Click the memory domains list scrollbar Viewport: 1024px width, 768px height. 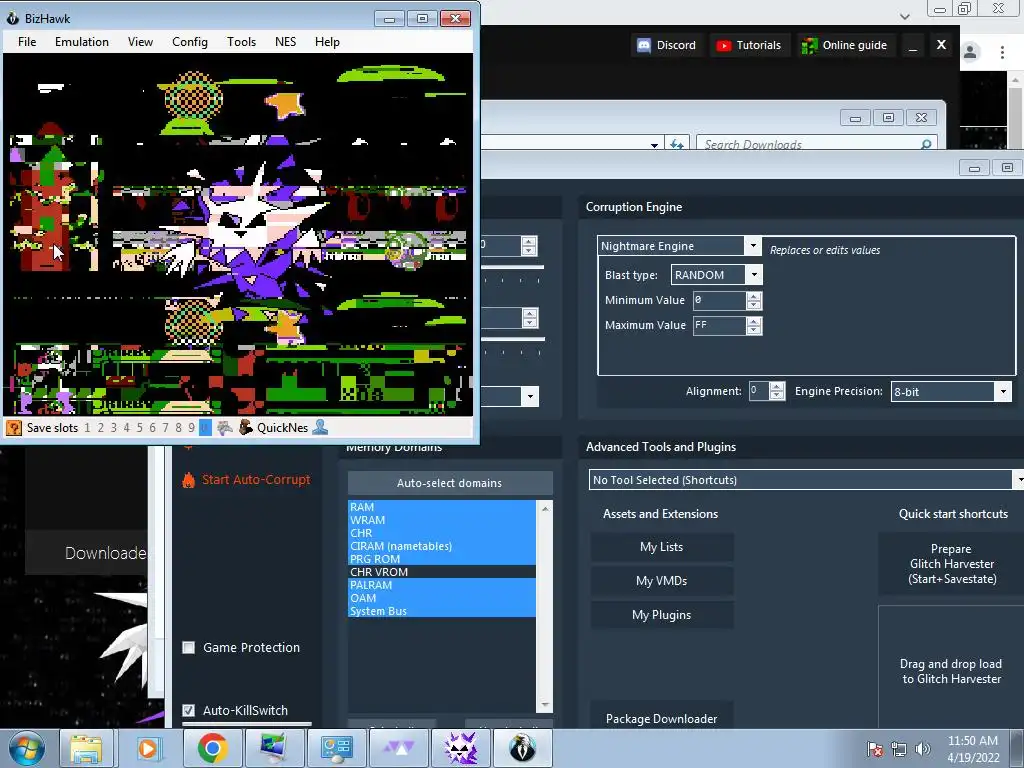click(x=545, y=606)
